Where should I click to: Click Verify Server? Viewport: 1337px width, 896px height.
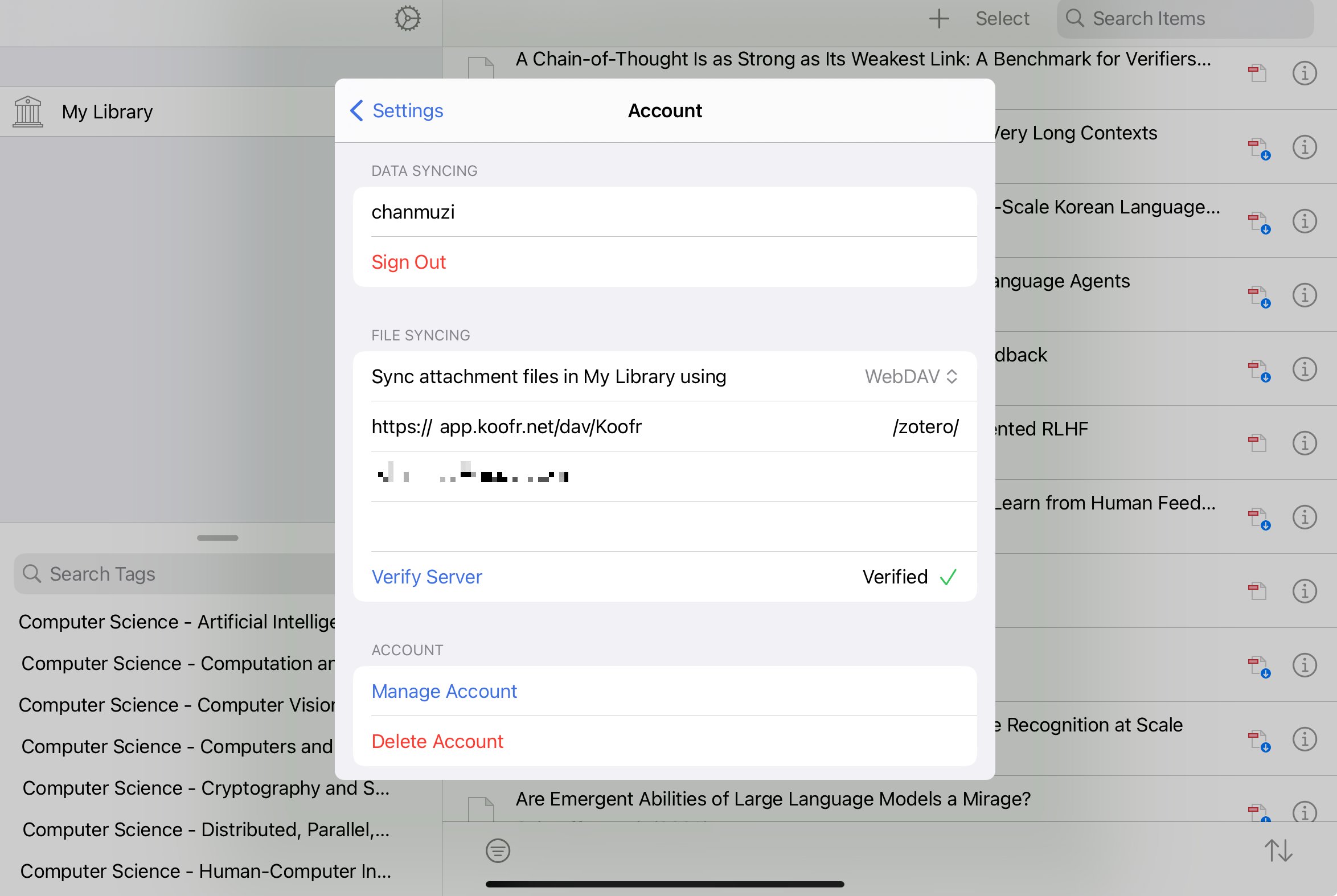tap(426, 577)
